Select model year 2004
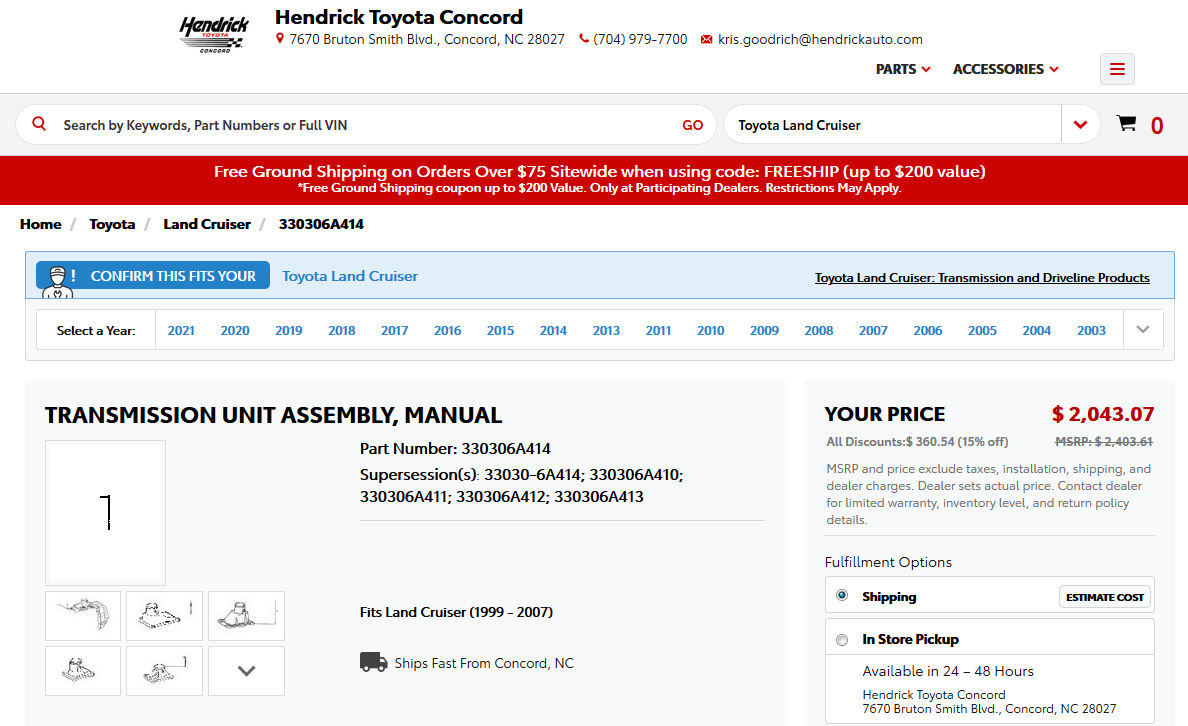 1037,330
